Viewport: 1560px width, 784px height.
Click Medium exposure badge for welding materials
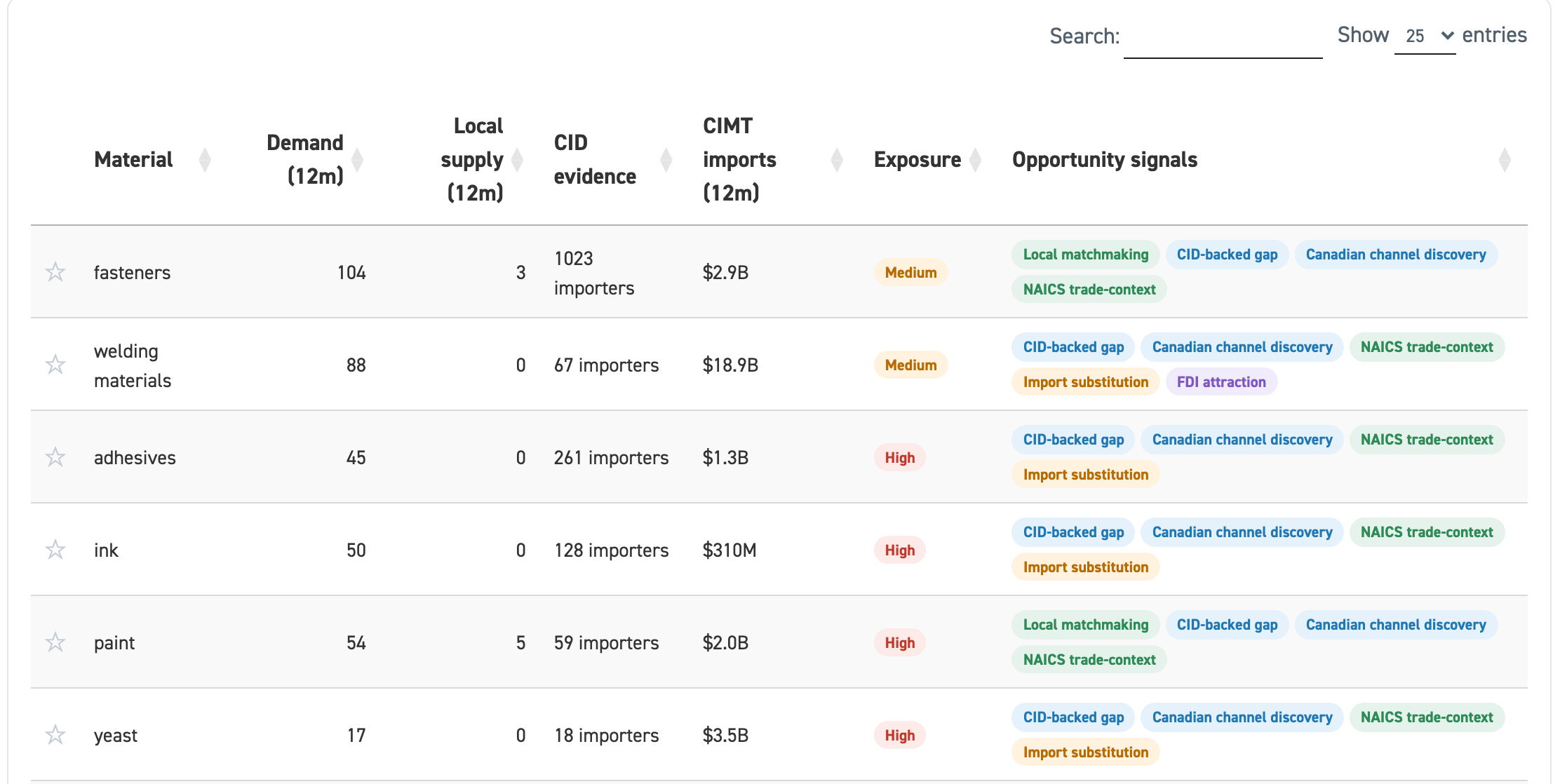pos(910,365)
